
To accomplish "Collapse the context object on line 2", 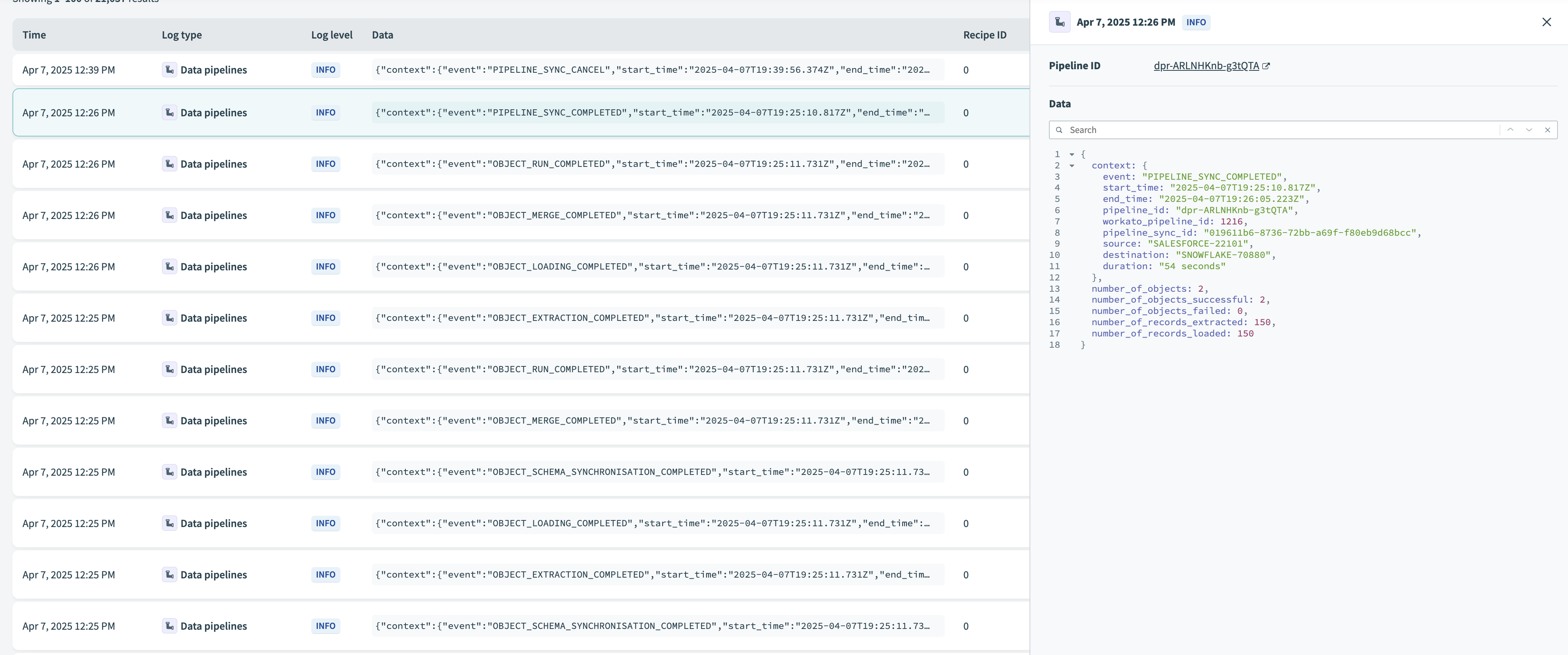I will click(1072, 166).
